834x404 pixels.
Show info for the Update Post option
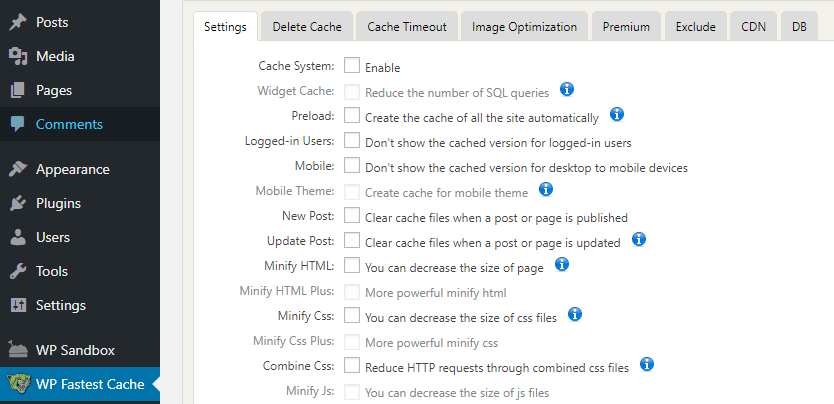click(x=639, y=239)
